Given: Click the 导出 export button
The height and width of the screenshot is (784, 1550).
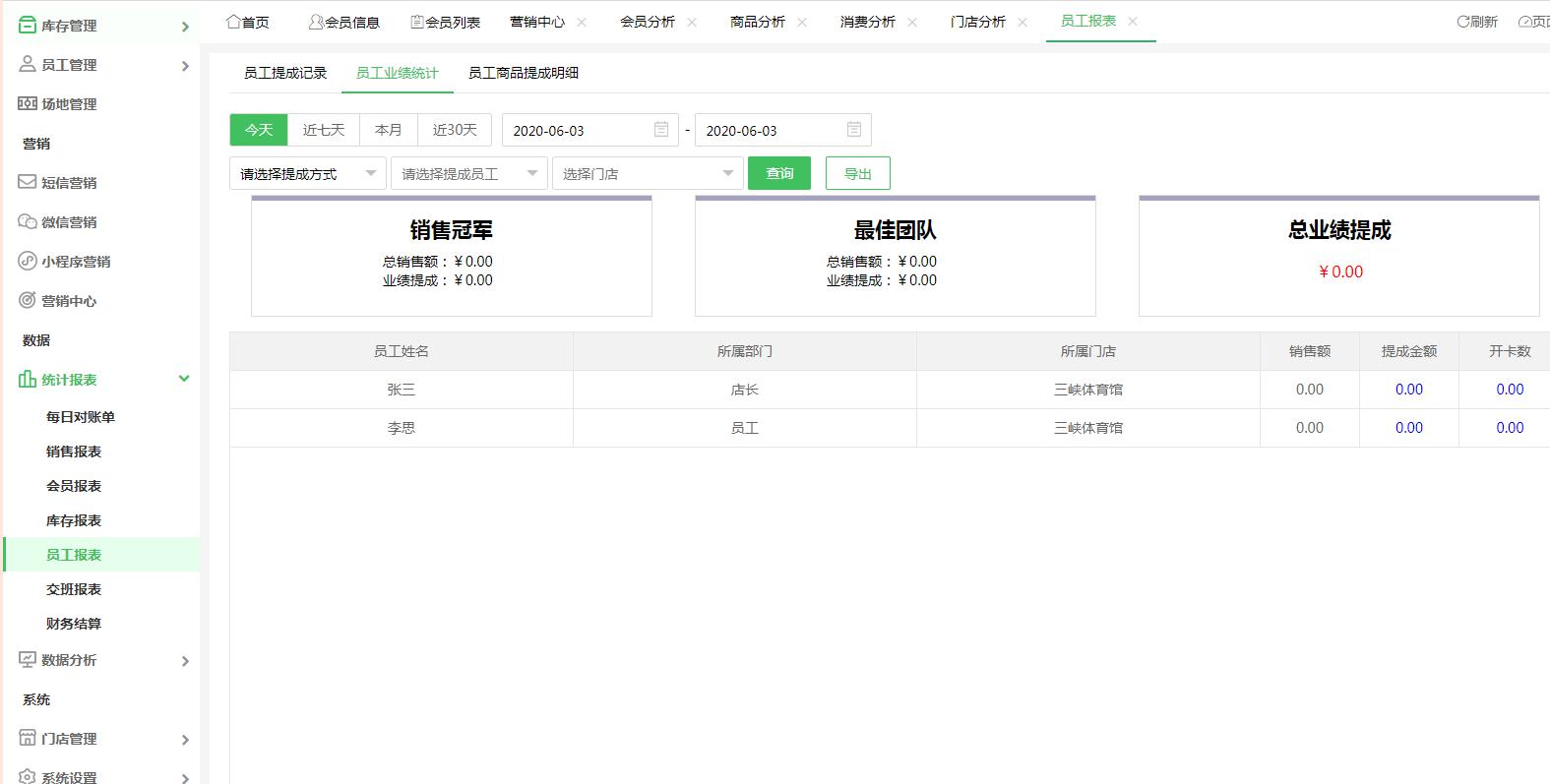Looking at the screenshot, I should tap(857, 173).
